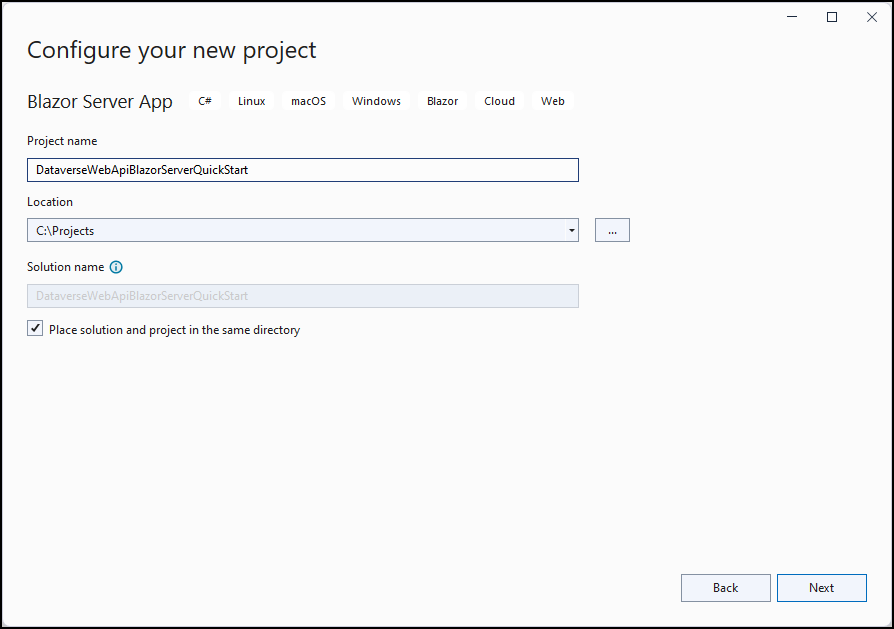The height and width of the screenshot is (629, 894).
Task: Select the Cloud project tag
Action: coord(499,100)
